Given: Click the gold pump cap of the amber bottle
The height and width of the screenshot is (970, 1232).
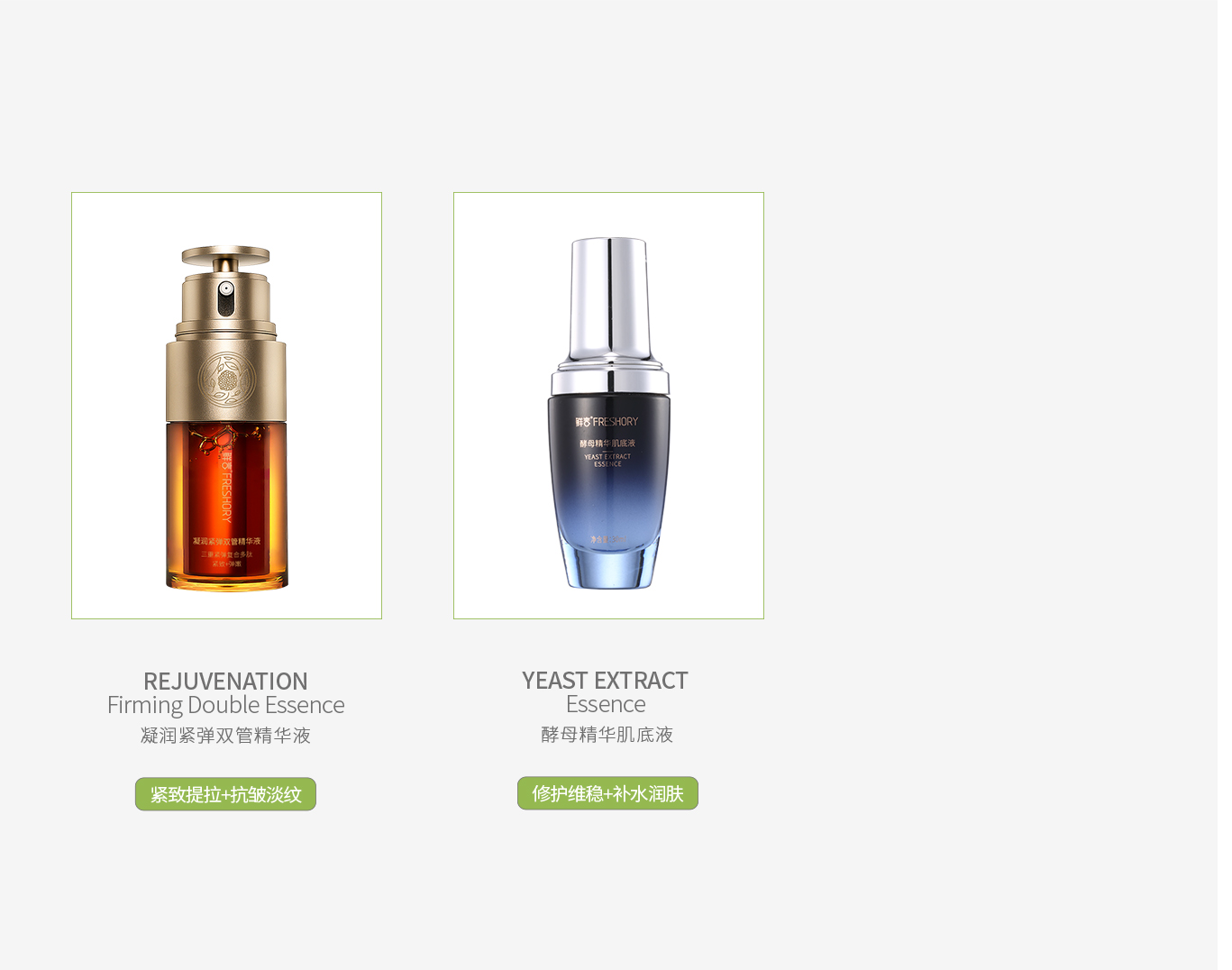Looking at the screenshot, I should click(x=225, y=284).
